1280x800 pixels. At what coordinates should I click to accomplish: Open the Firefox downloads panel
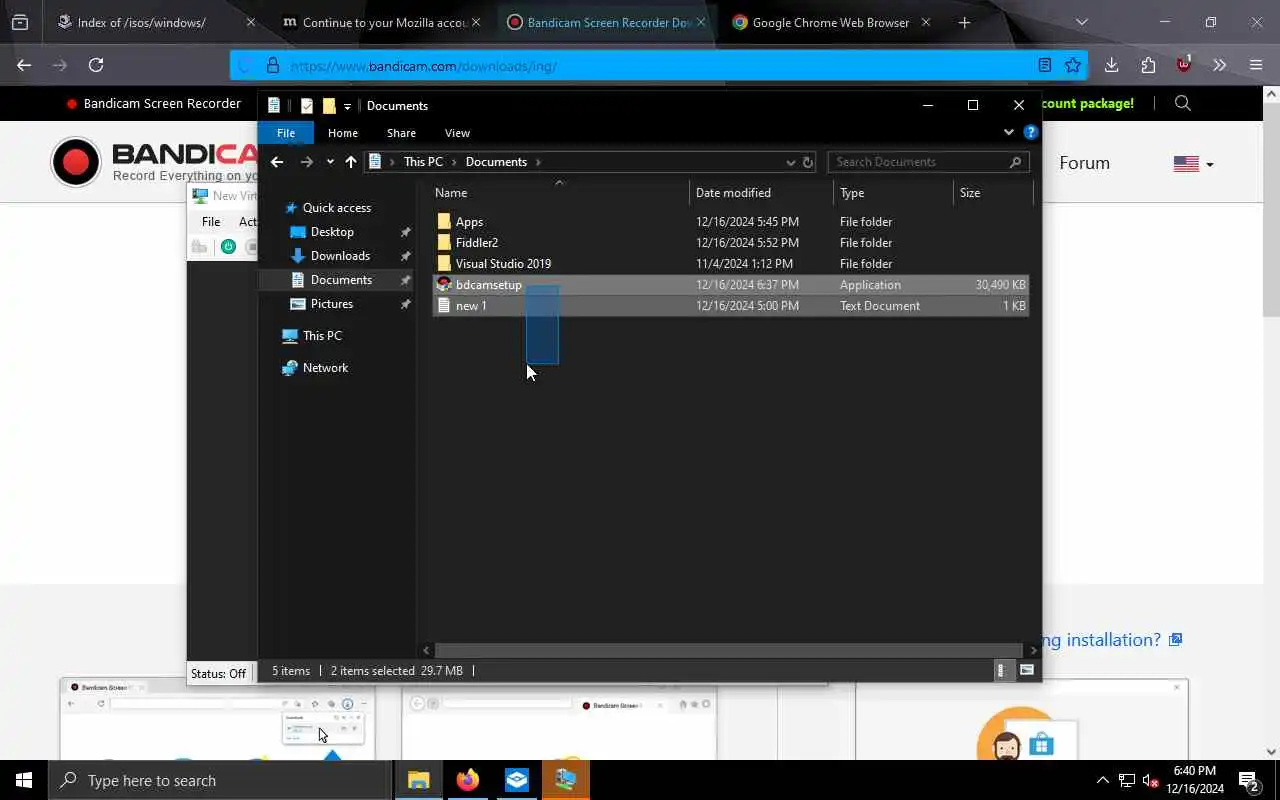coord(1111,65)
